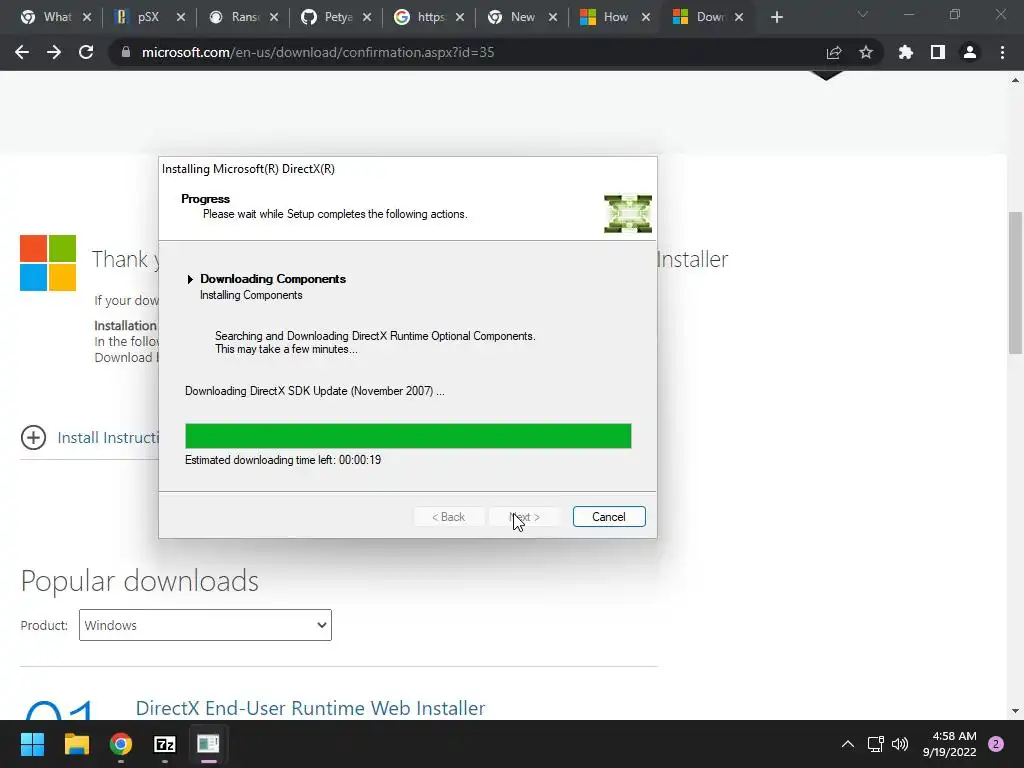Cancel the DirectX installation
Viewport: 1024px width, 768px height.
609,517
